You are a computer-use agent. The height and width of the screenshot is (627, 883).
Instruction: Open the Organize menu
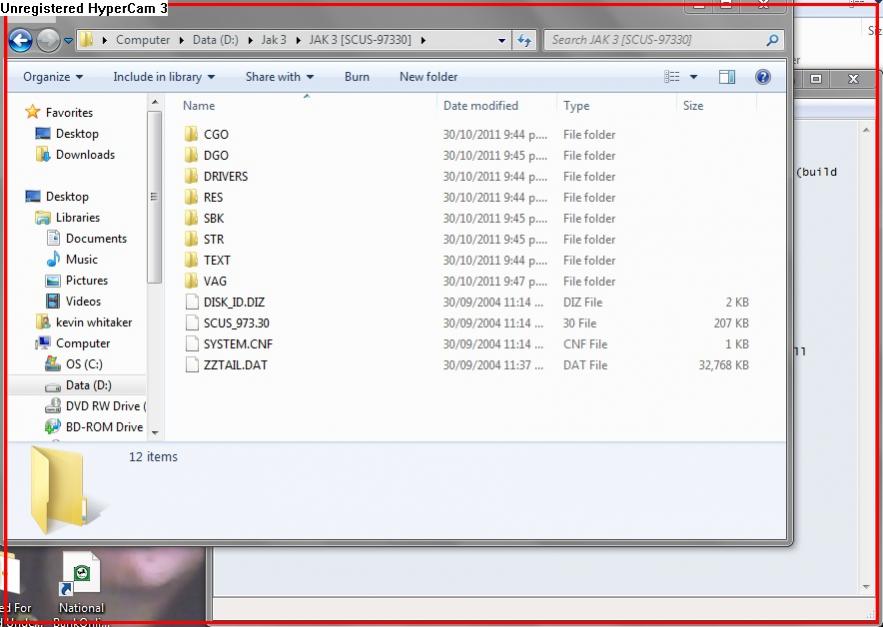tap(53, 77)
